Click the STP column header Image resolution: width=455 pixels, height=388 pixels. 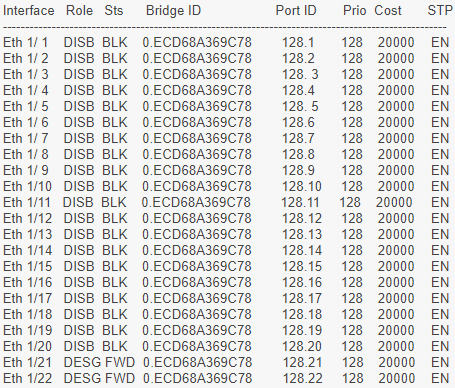point(440,11)
